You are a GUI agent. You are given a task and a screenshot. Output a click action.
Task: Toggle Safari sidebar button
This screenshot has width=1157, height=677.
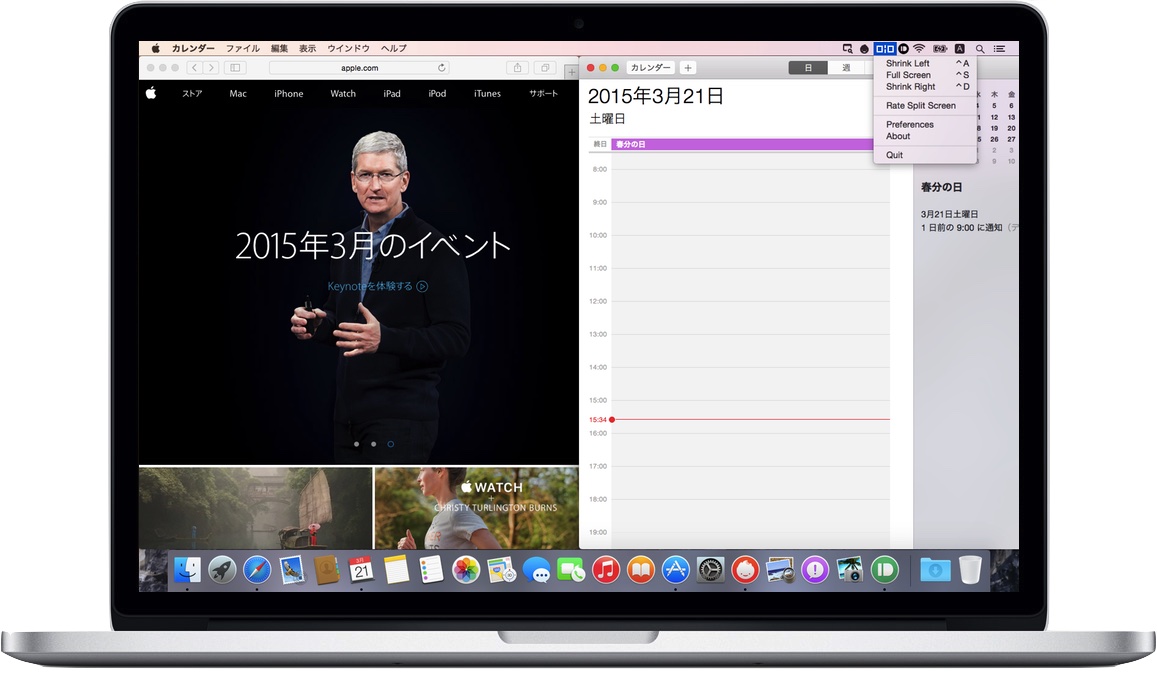point(235,67)
